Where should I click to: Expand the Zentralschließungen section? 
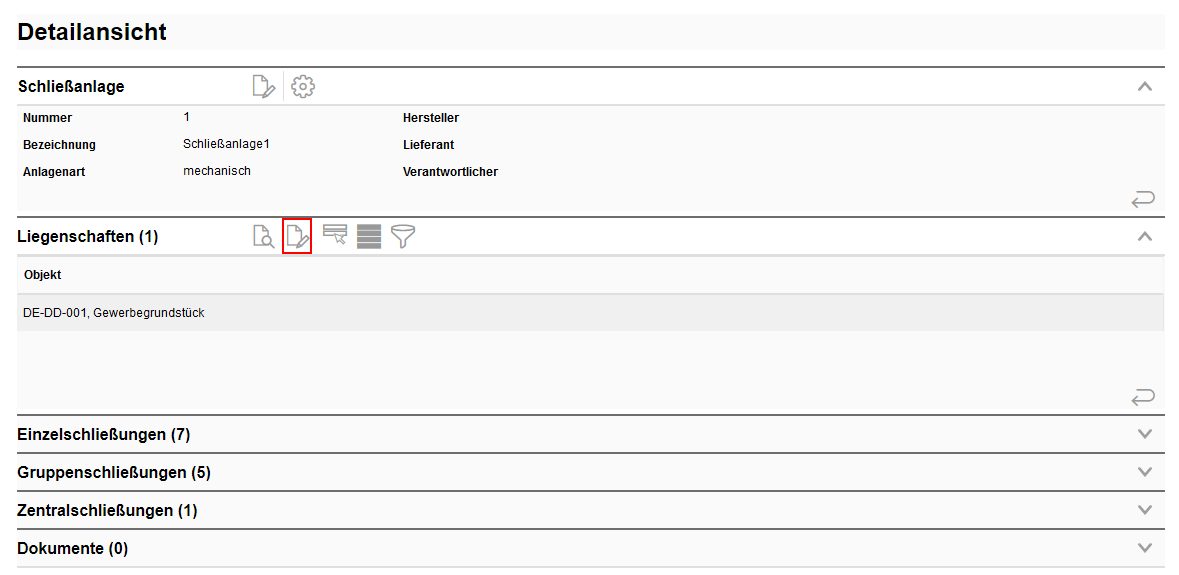click(x=1145, y=510)
